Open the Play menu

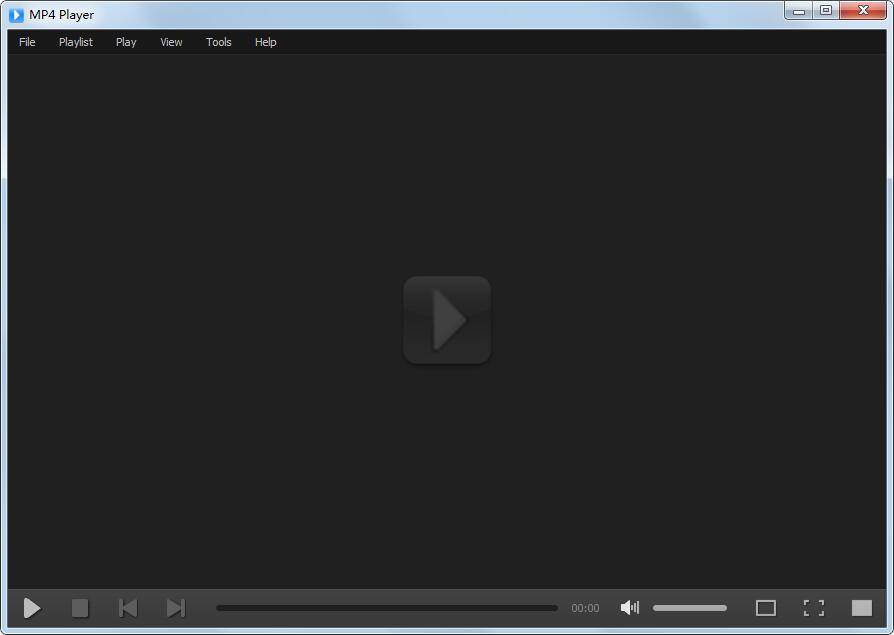point(125,42)
